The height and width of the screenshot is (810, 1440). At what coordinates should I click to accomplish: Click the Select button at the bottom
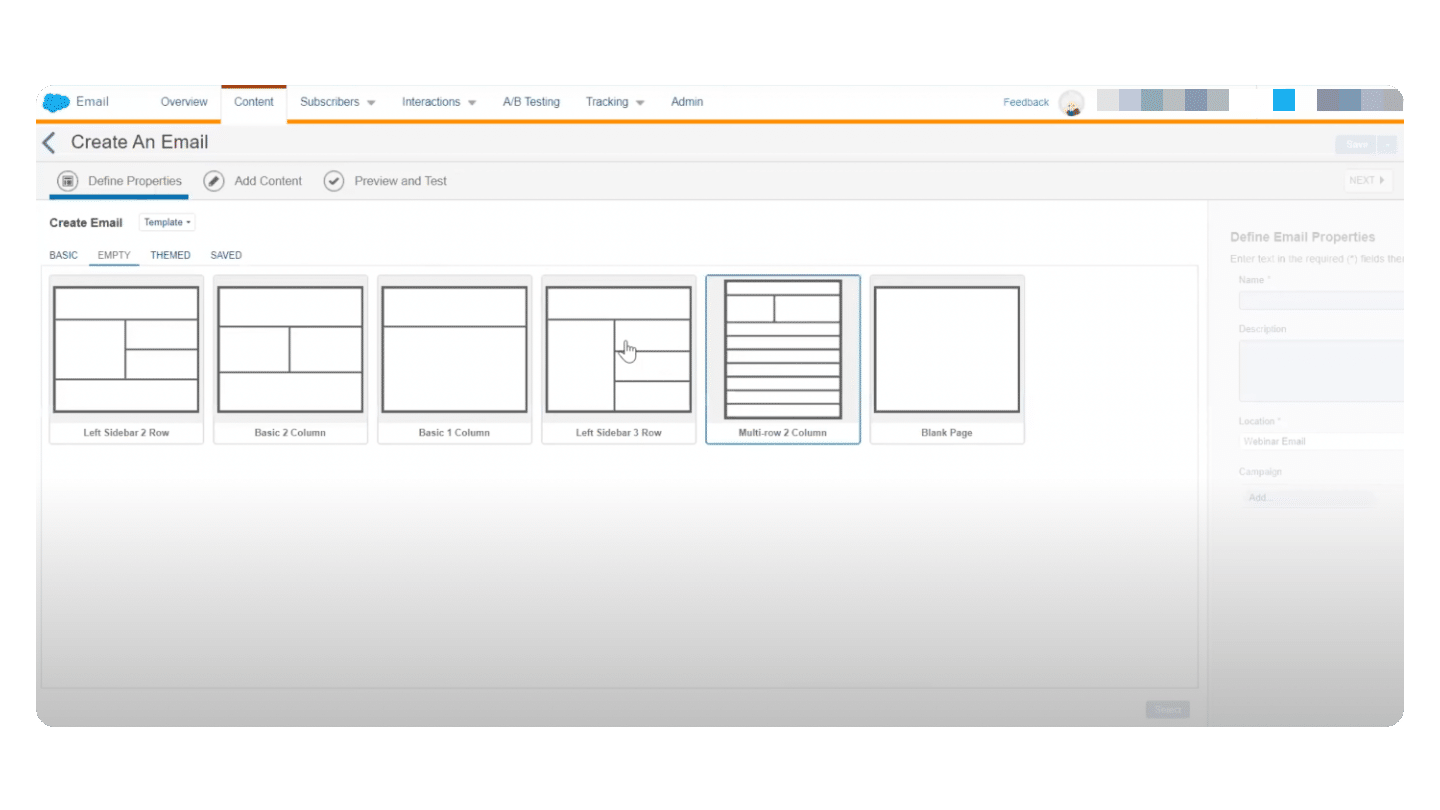1168,710
